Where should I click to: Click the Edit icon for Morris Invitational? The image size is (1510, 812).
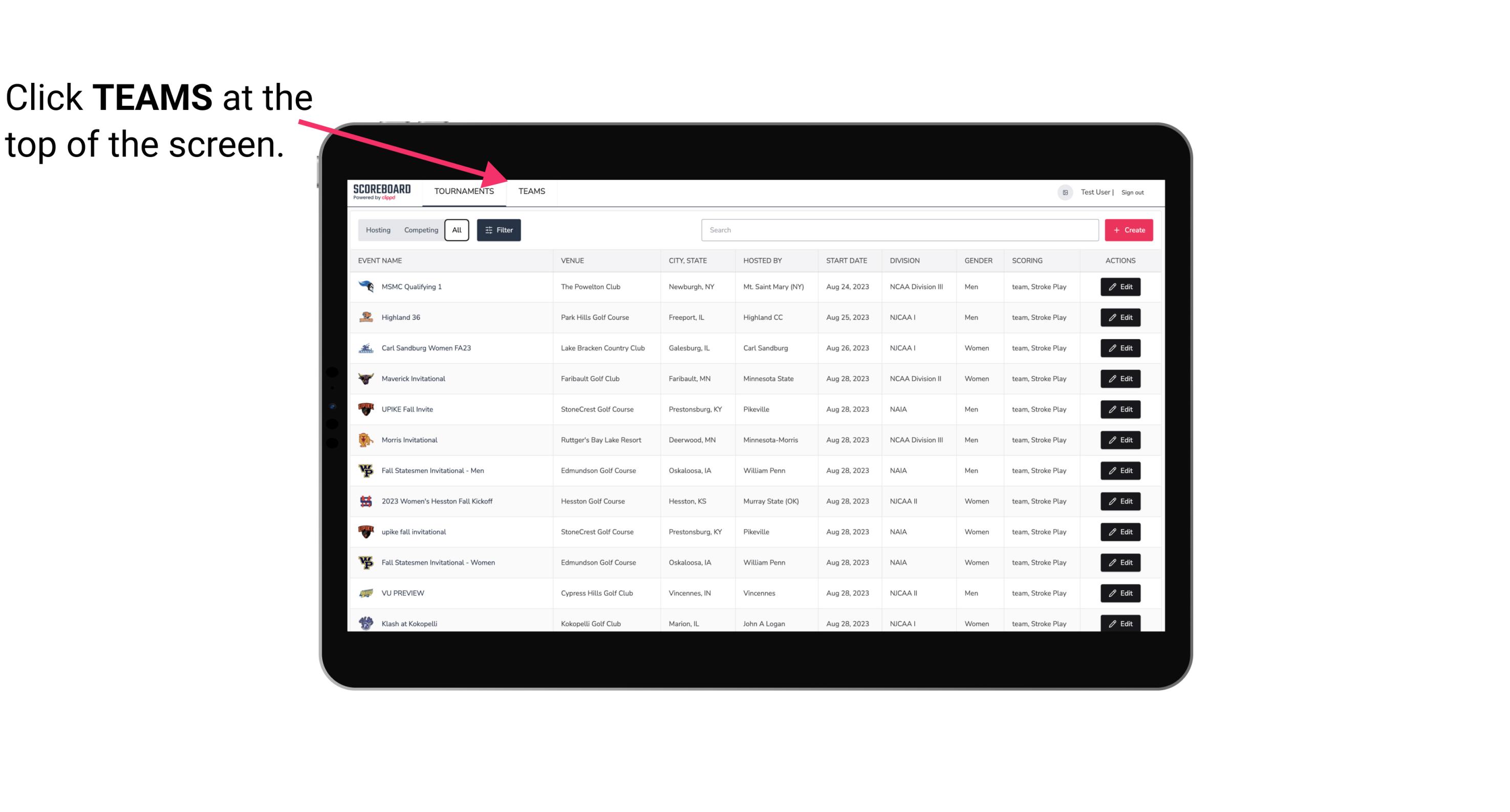(x=1121, y=440)
